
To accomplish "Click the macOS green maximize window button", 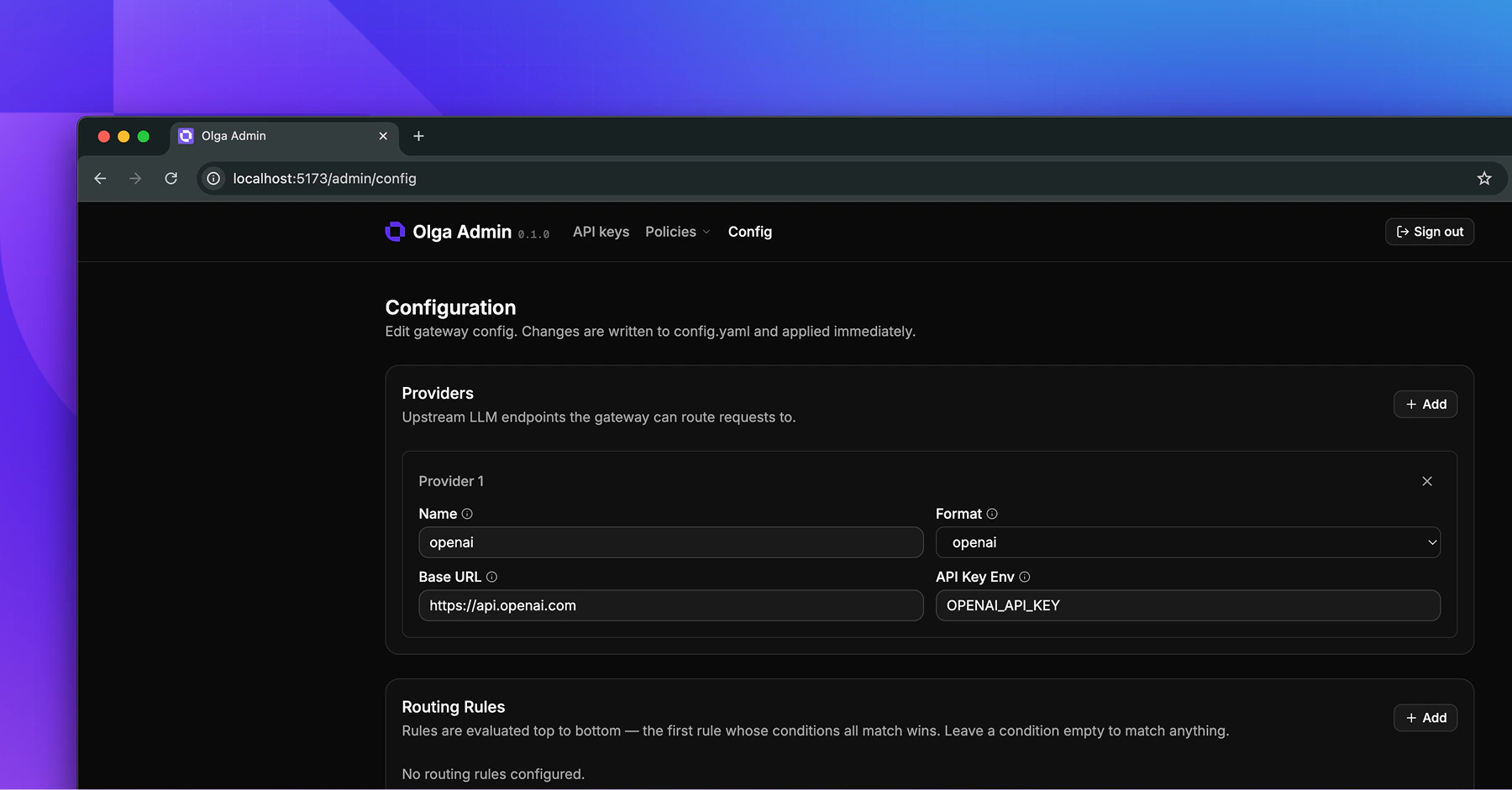I will click(144, 136).
